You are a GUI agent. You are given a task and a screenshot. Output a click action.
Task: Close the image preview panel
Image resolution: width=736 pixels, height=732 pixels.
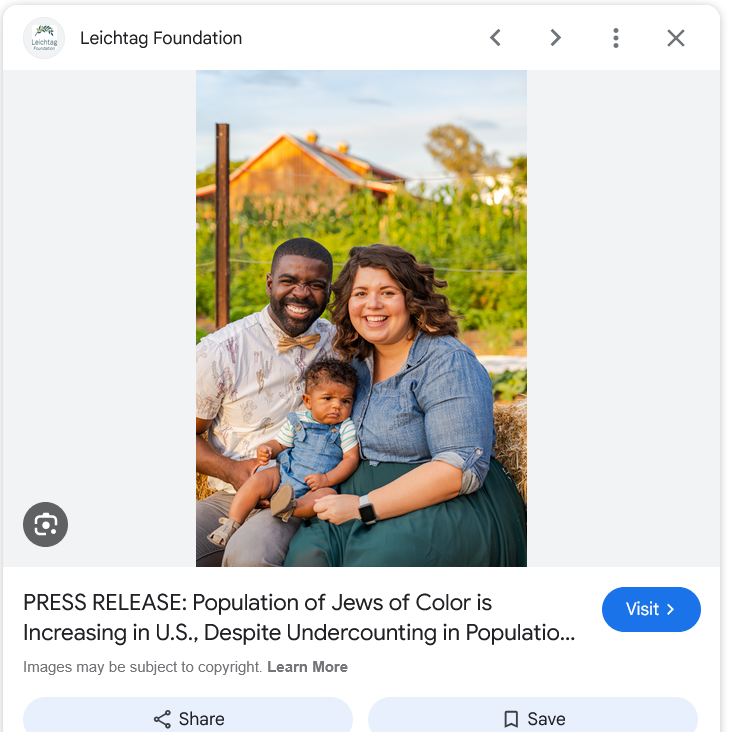(675, 38)
